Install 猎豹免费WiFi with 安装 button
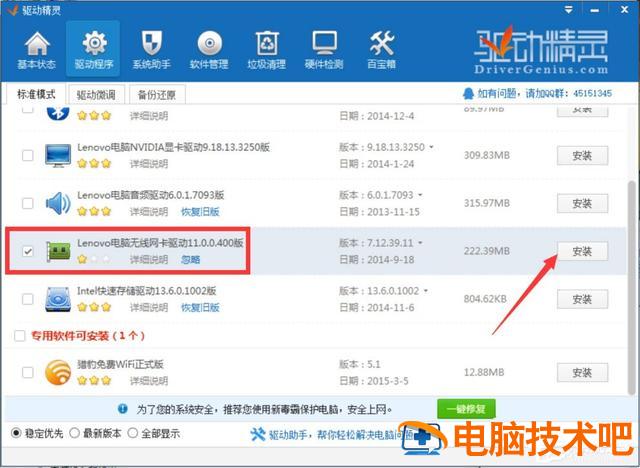The image size is (640, 468). (x=582, y=372)
